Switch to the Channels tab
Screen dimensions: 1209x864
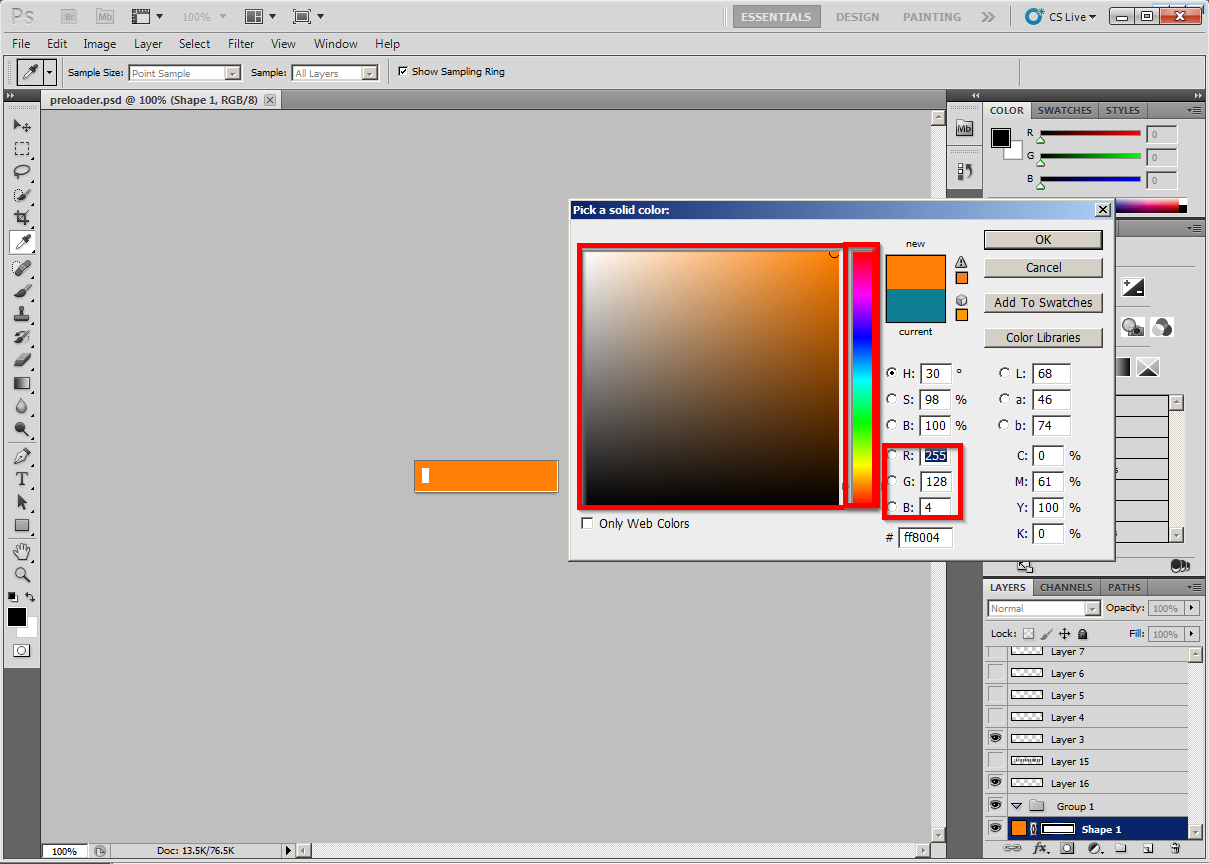coord(1066,587)
